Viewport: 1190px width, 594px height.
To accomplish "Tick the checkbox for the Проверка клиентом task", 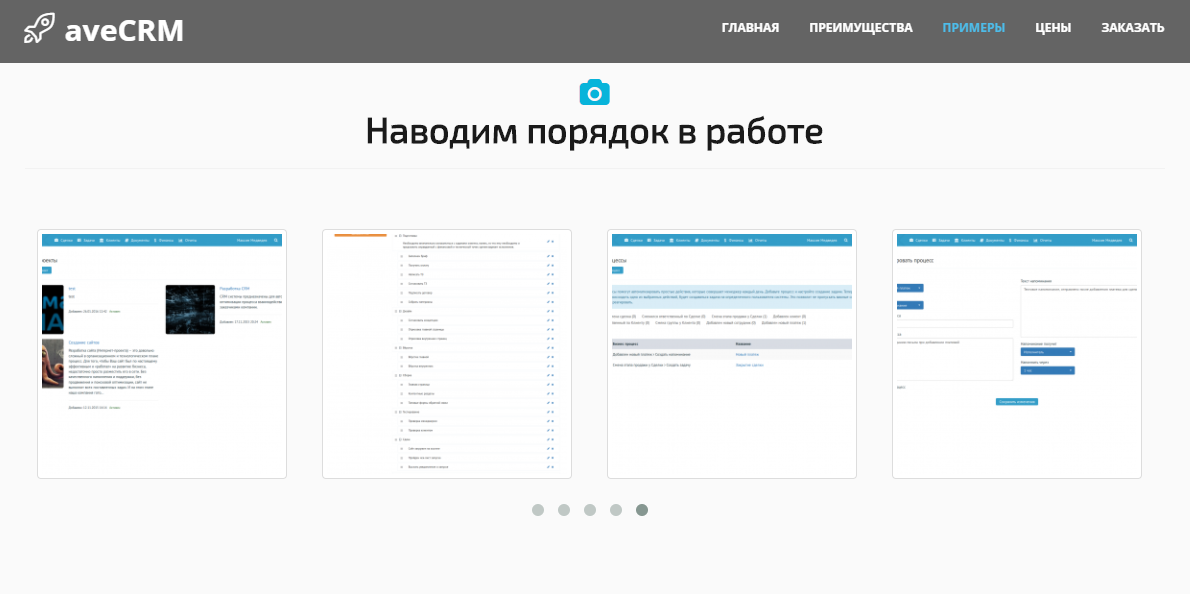I will pos(401,432).
